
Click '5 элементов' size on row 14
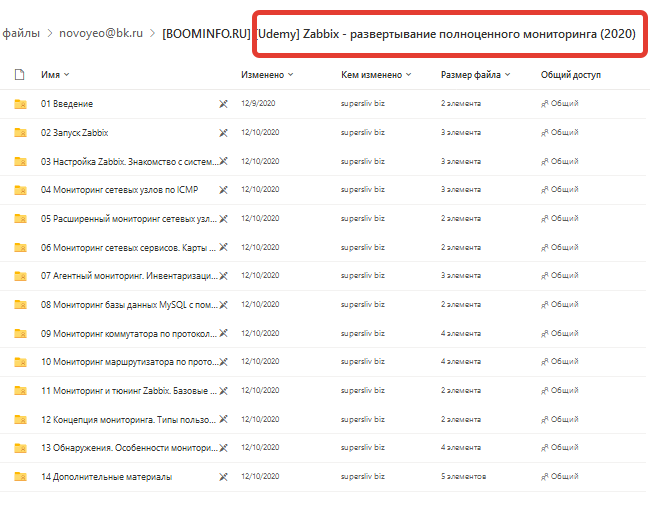(x=463, y=477)
